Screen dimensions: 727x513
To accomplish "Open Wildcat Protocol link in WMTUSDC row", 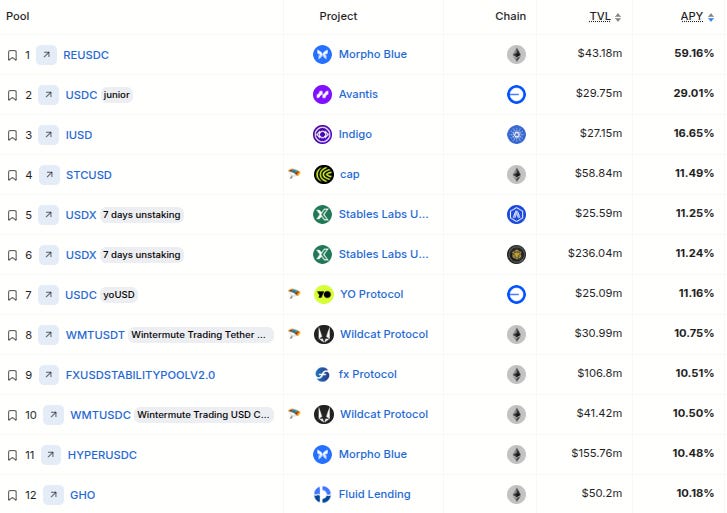I will point(384,414).
